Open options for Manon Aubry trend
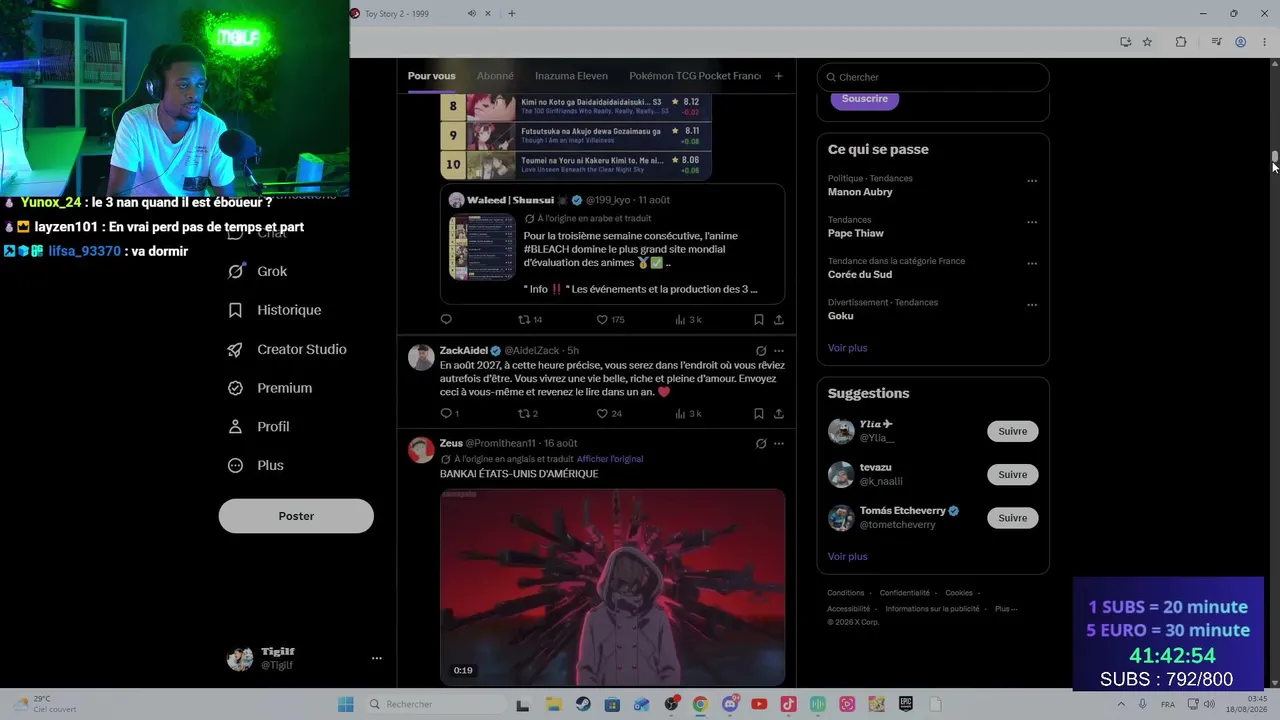The height and width of the screenshot is (720, 1280). click(x=1032, y=181)
